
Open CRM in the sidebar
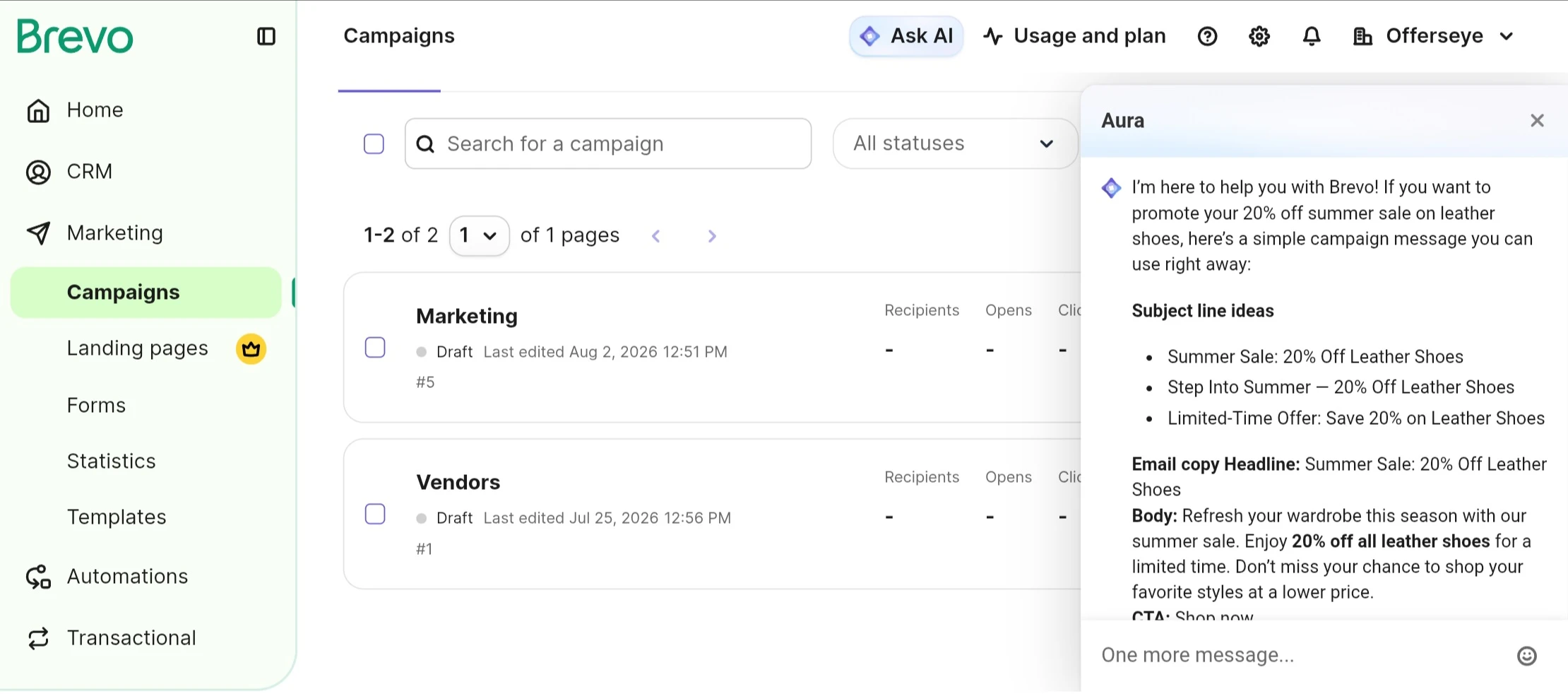point(90,172)
